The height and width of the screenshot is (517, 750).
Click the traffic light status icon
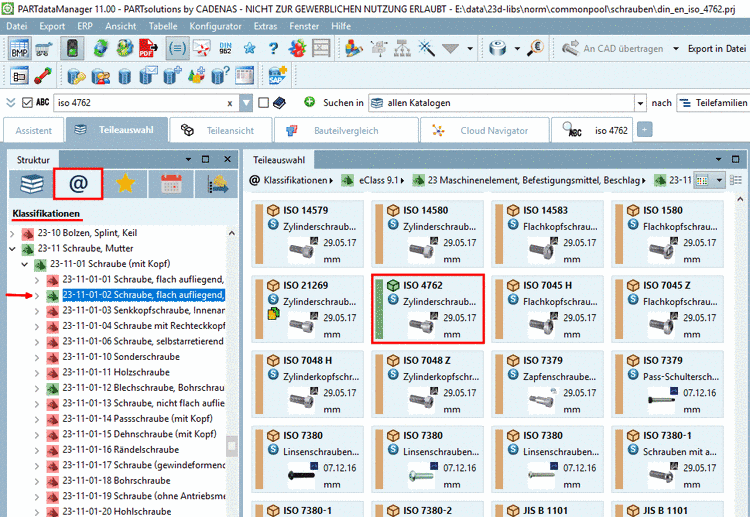tap(72, 49)
